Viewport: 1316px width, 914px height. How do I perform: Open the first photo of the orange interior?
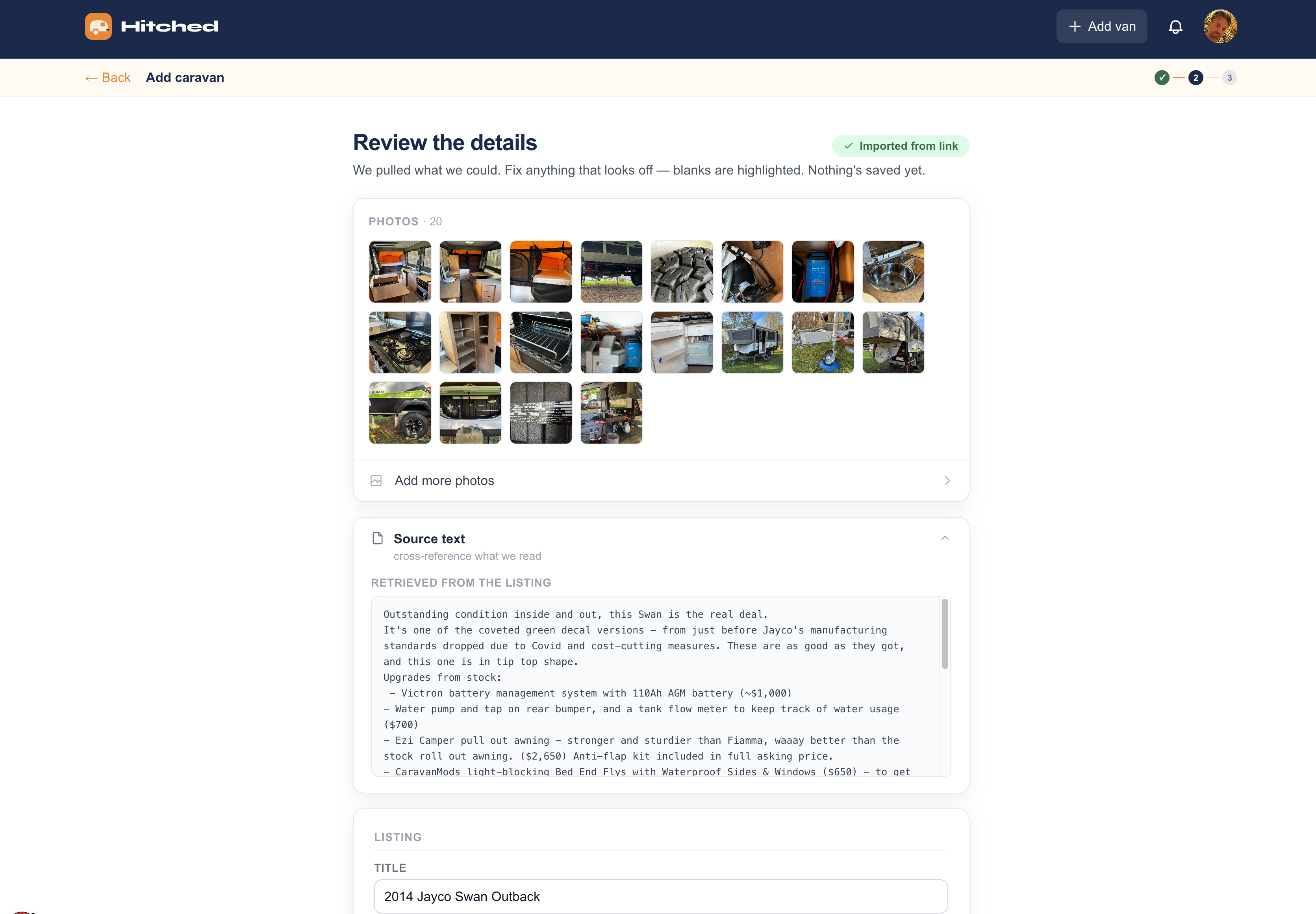click(x=400, y=272)
